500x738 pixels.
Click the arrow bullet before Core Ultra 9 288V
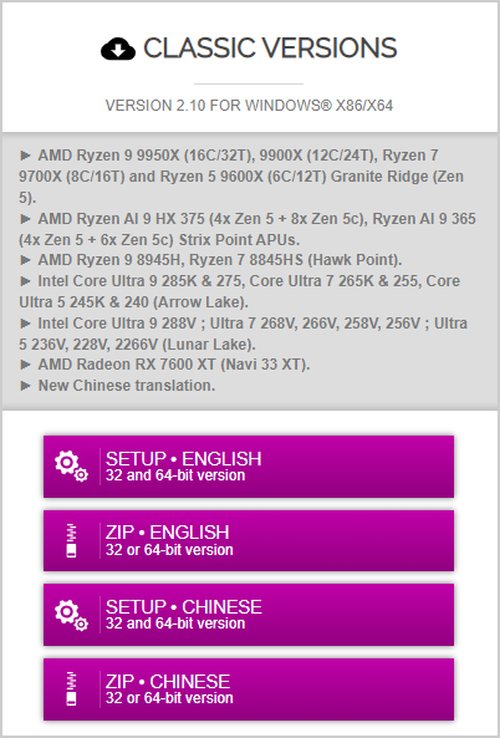click(25, 323)
